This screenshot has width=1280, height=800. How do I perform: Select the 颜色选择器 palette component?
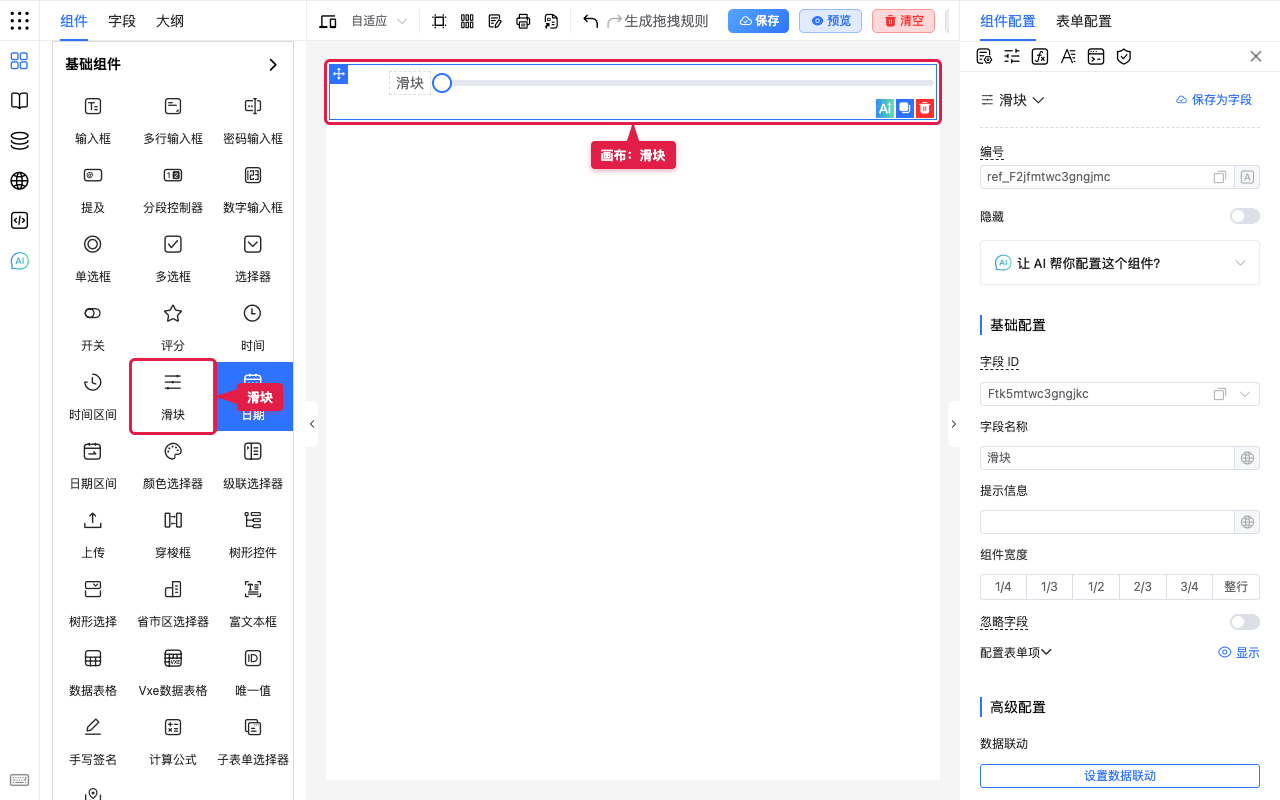tap(173, 466)
